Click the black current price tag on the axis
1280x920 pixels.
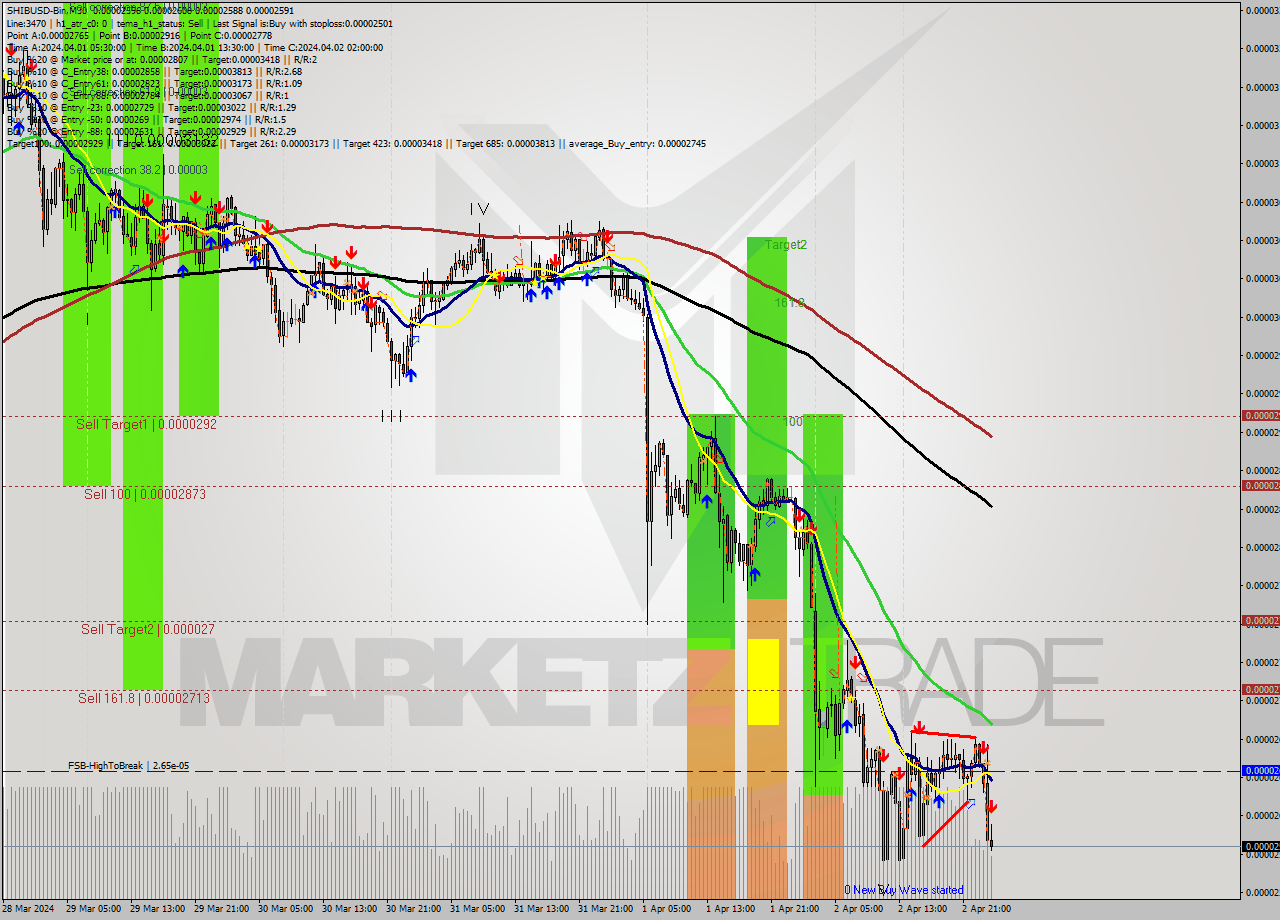pos(1259,846)
